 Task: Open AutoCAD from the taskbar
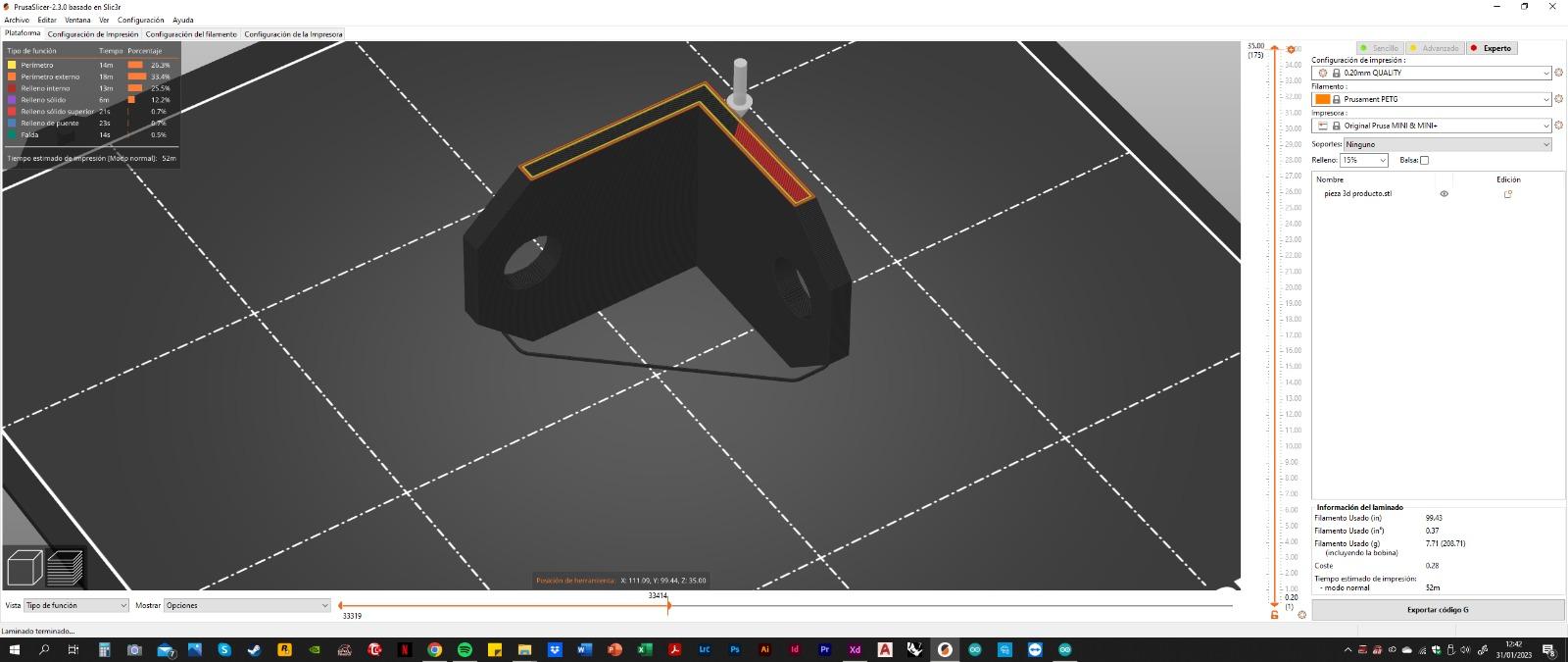click(885, 649)
